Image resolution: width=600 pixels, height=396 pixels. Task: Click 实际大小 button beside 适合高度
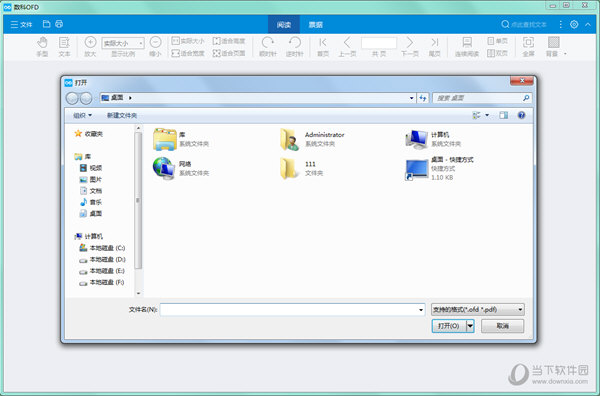188,41
